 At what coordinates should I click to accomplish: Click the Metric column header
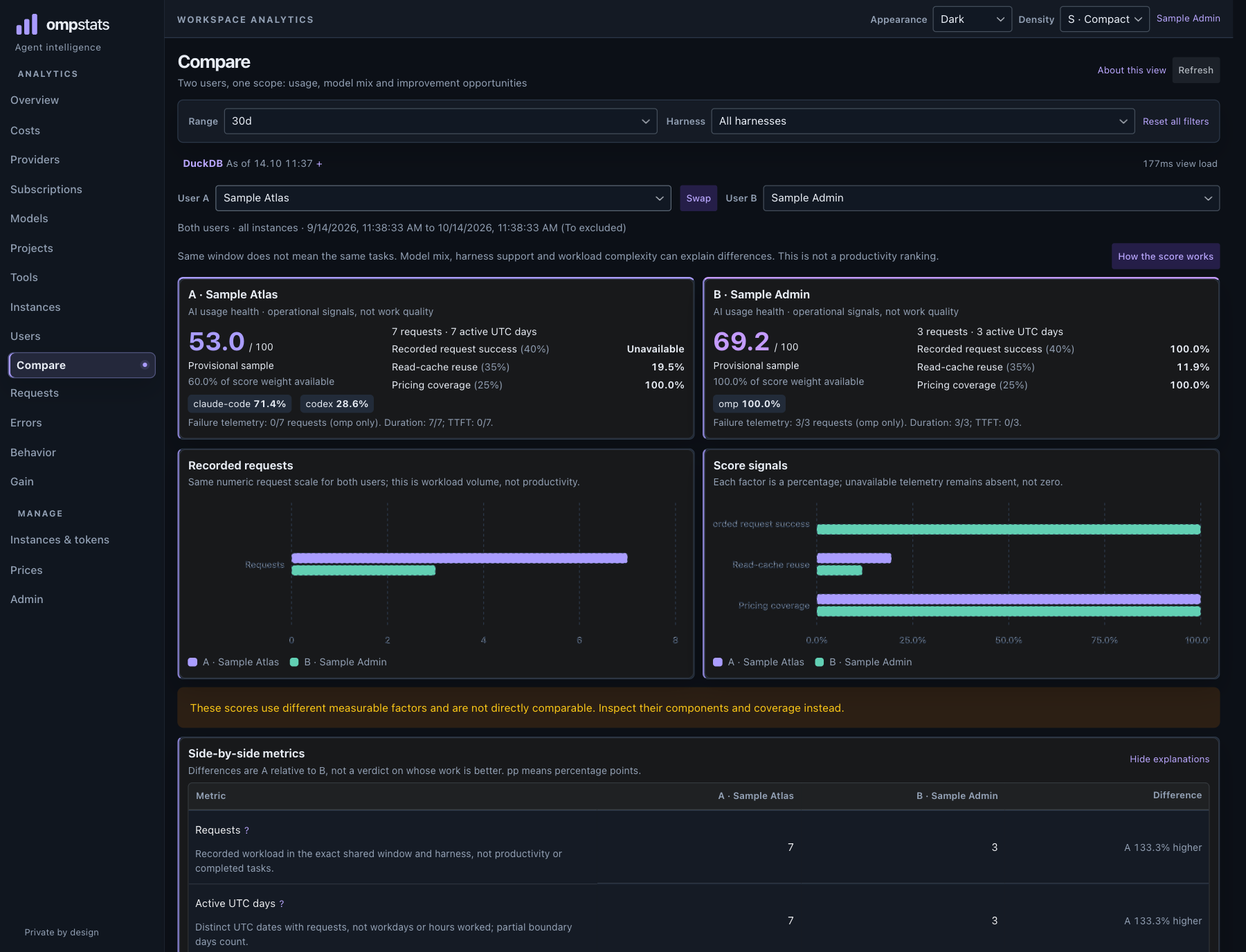point(210,796)
